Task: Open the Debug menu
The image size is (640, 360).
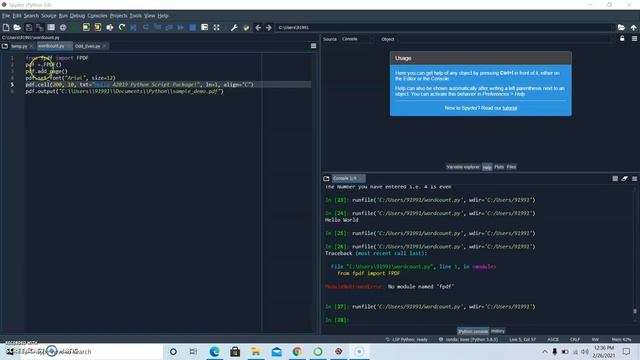Action: [x=77, y=16]
